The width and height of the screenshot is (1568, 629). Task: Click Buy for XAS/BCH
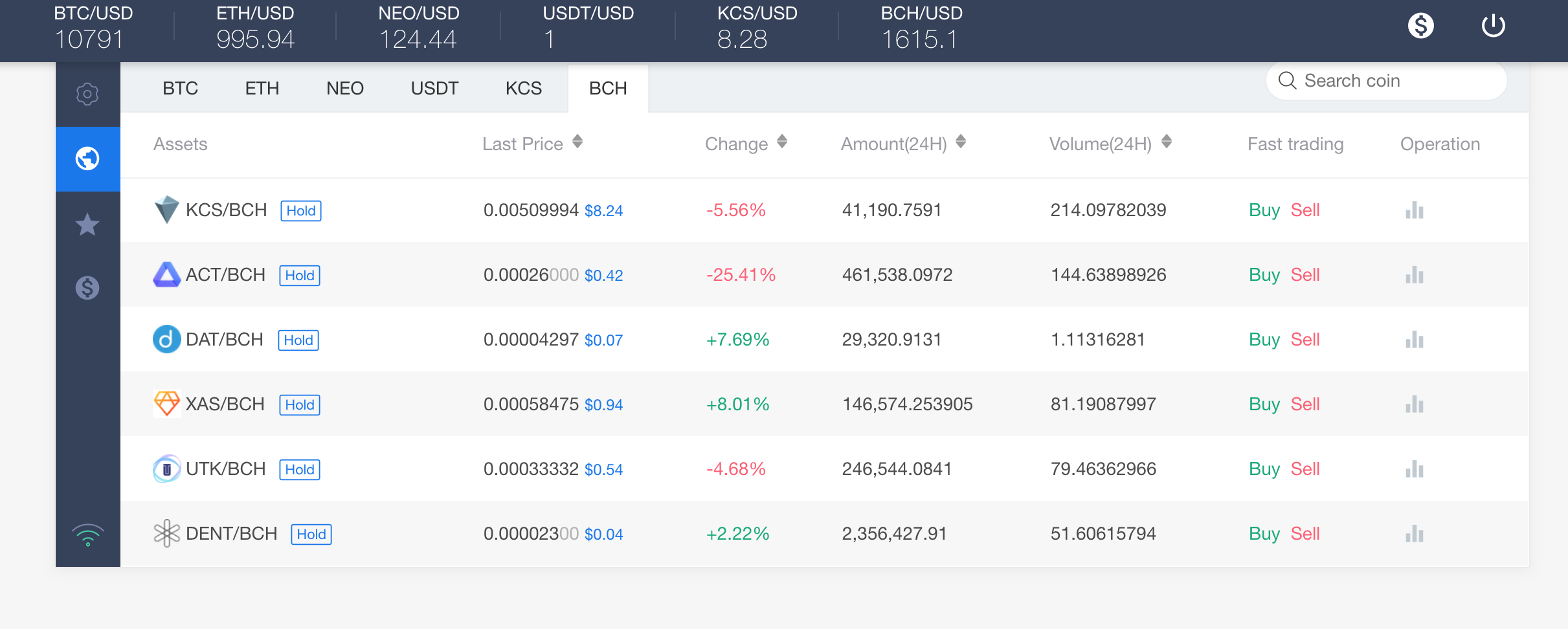click(1264, 404)
